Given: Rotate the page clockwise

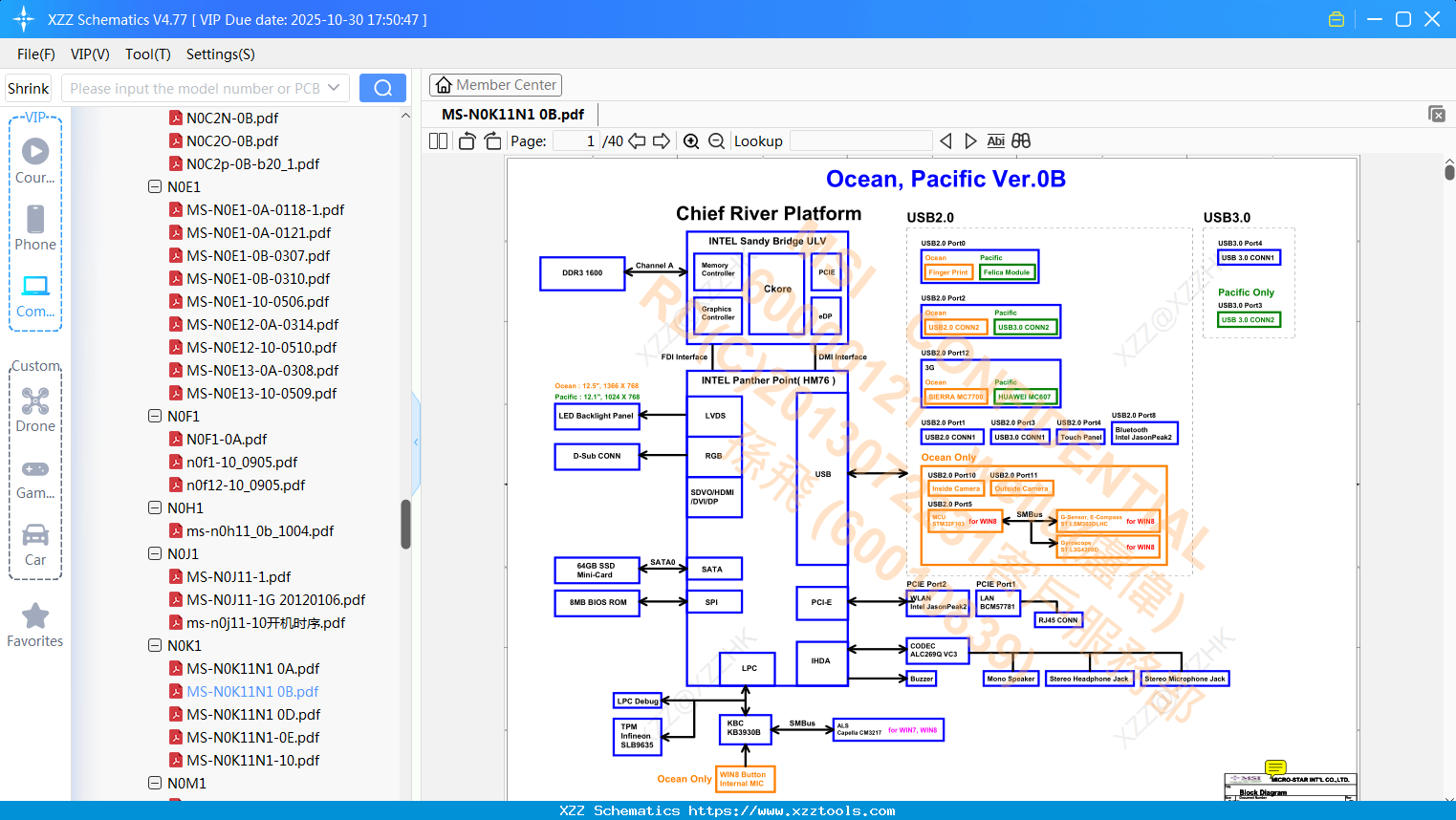Looking at the screenshot, I should tap(492, 140).
